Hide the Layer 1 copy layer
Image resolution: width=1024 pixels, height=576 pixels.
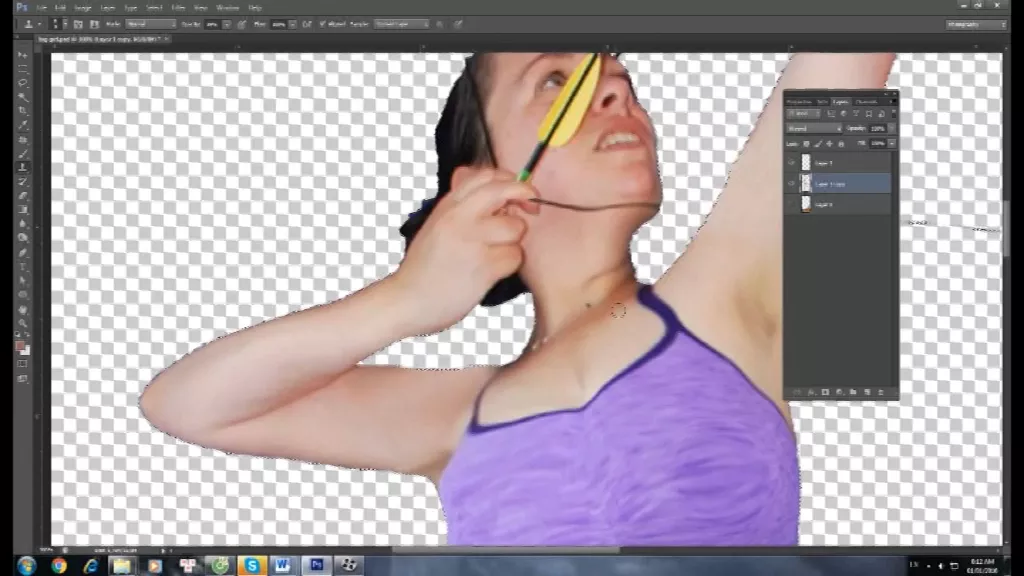click(792, 184)
